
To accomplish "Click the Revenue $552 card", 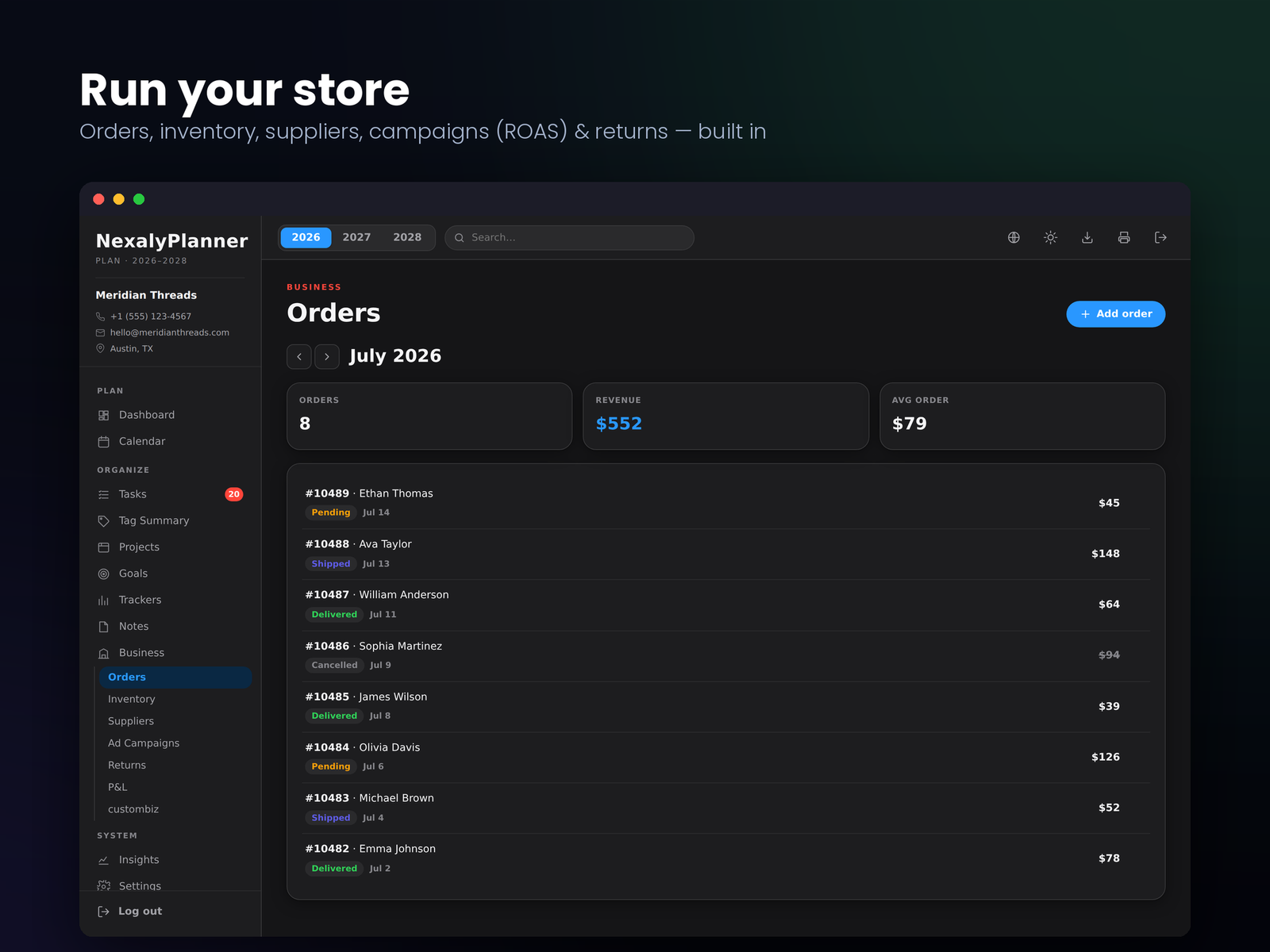I will [725, 416].
